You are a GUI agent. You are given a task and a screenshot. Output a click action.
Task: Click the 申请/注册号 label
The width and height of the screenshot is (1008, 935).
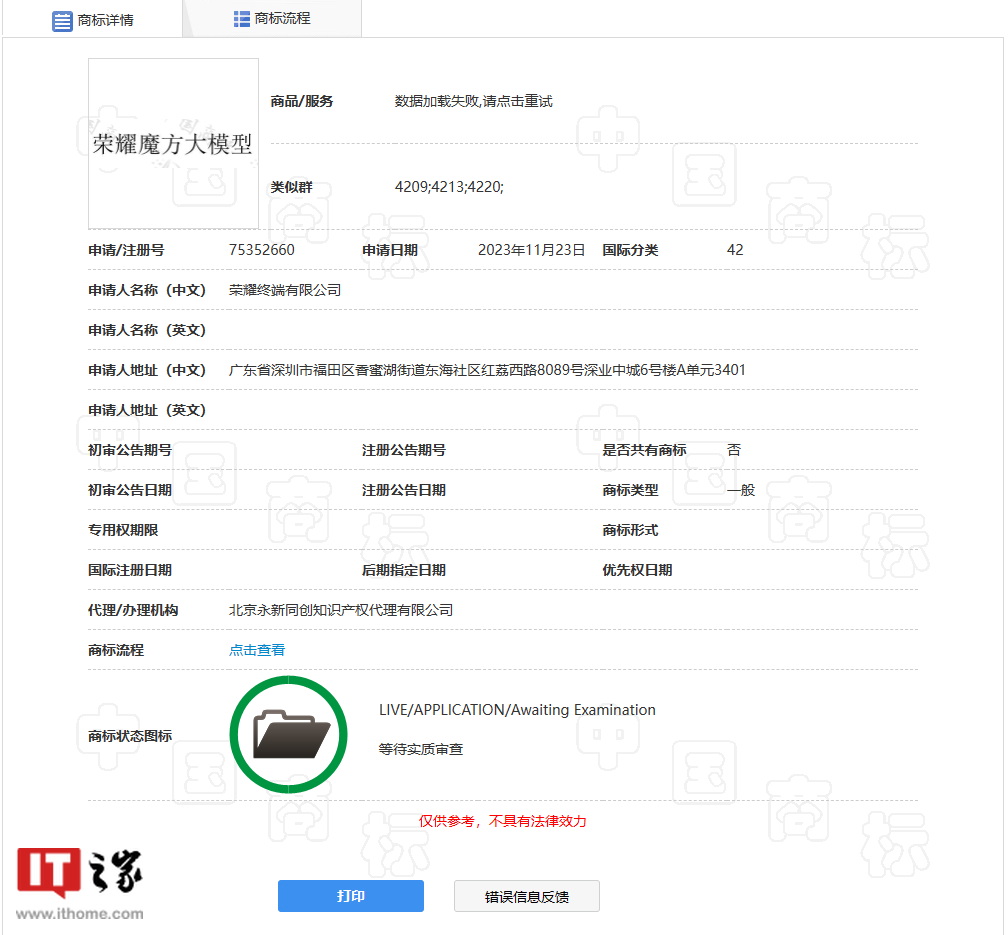point(126,250)
